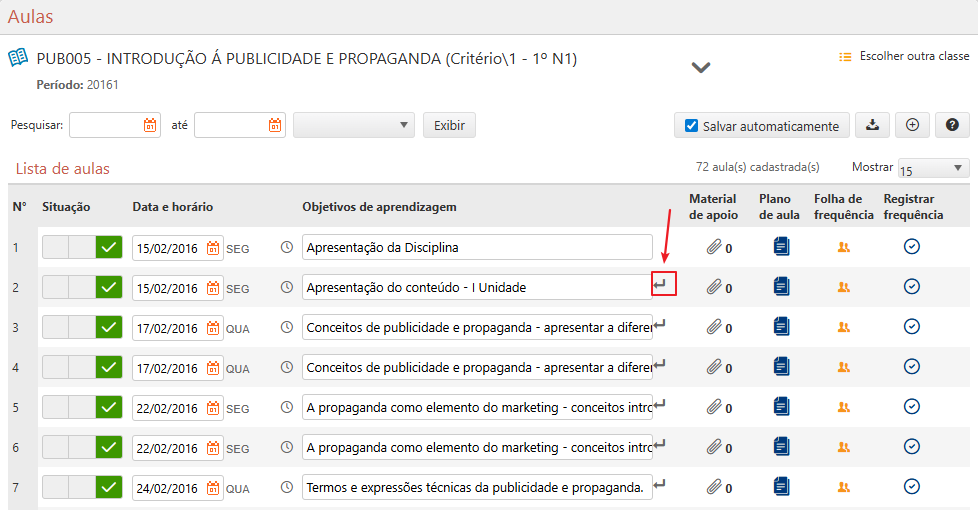Open calendar for the 'até' end date

(275, 125)
